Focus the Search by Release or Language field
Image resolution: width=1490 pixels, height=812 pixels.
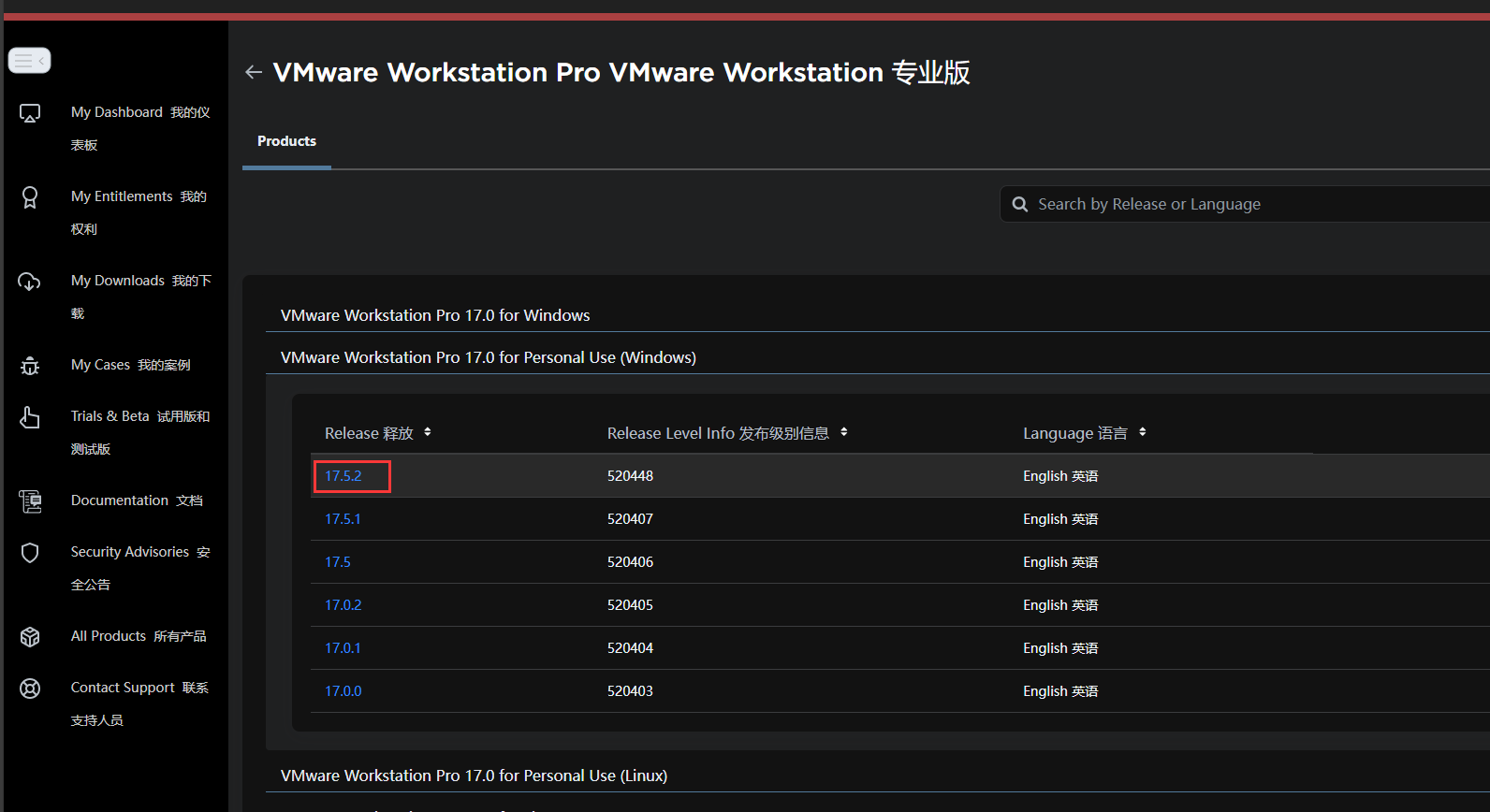(x=1245, y=204)
